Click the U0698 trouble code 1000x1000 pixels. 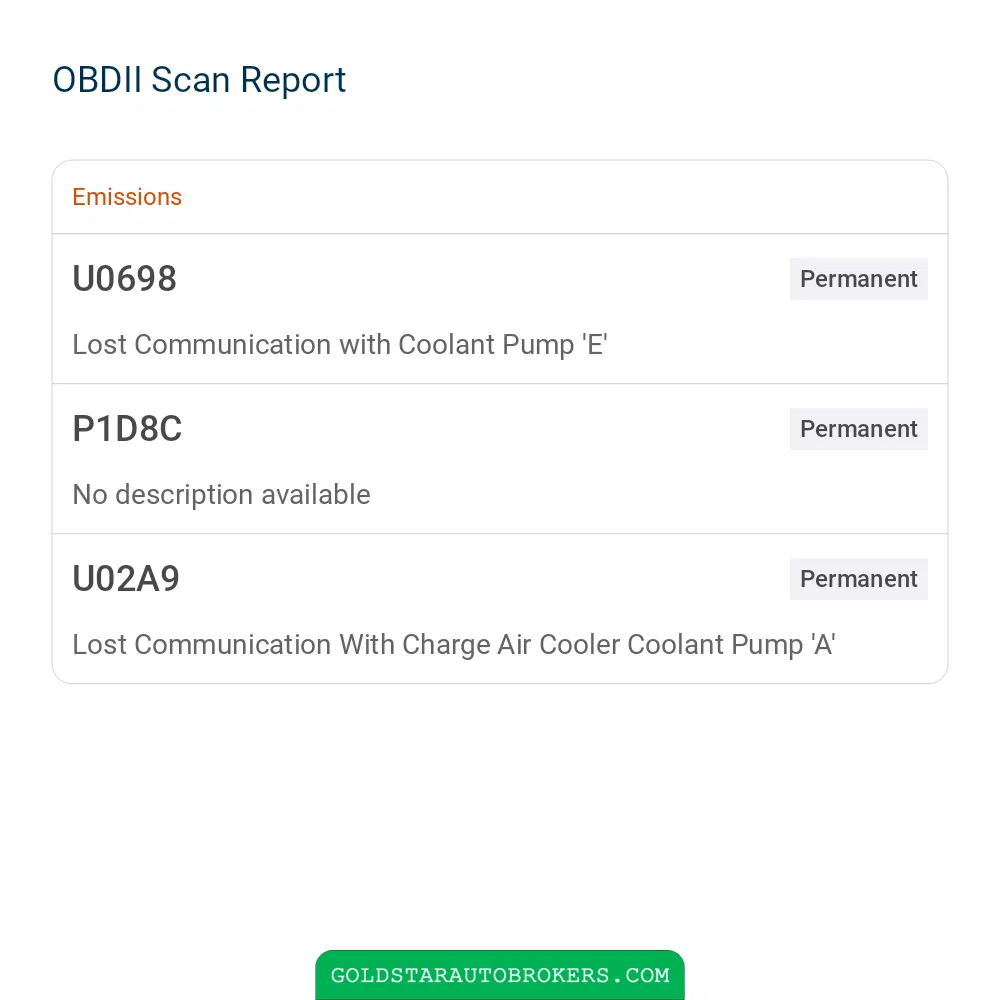click(x=124, y=279)
